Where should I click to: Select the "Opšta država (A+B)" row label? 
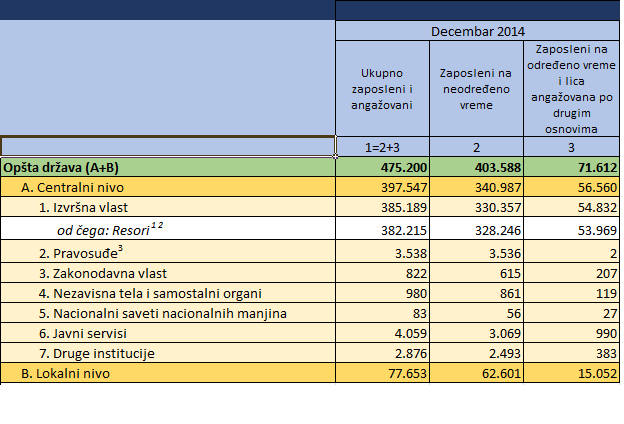point(62,166)
